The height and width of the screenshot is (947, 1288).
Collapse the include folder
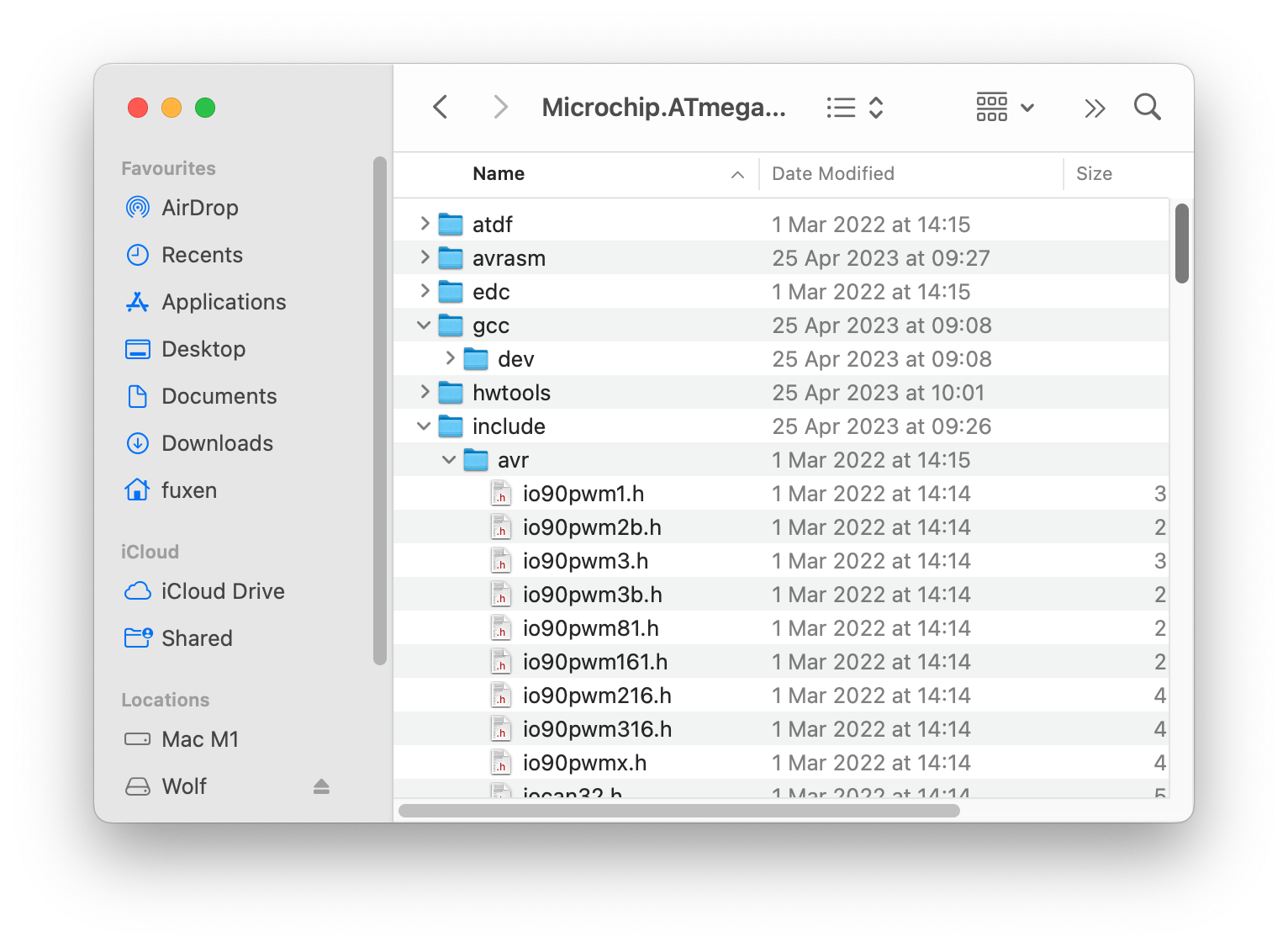[x=424, y=426]
